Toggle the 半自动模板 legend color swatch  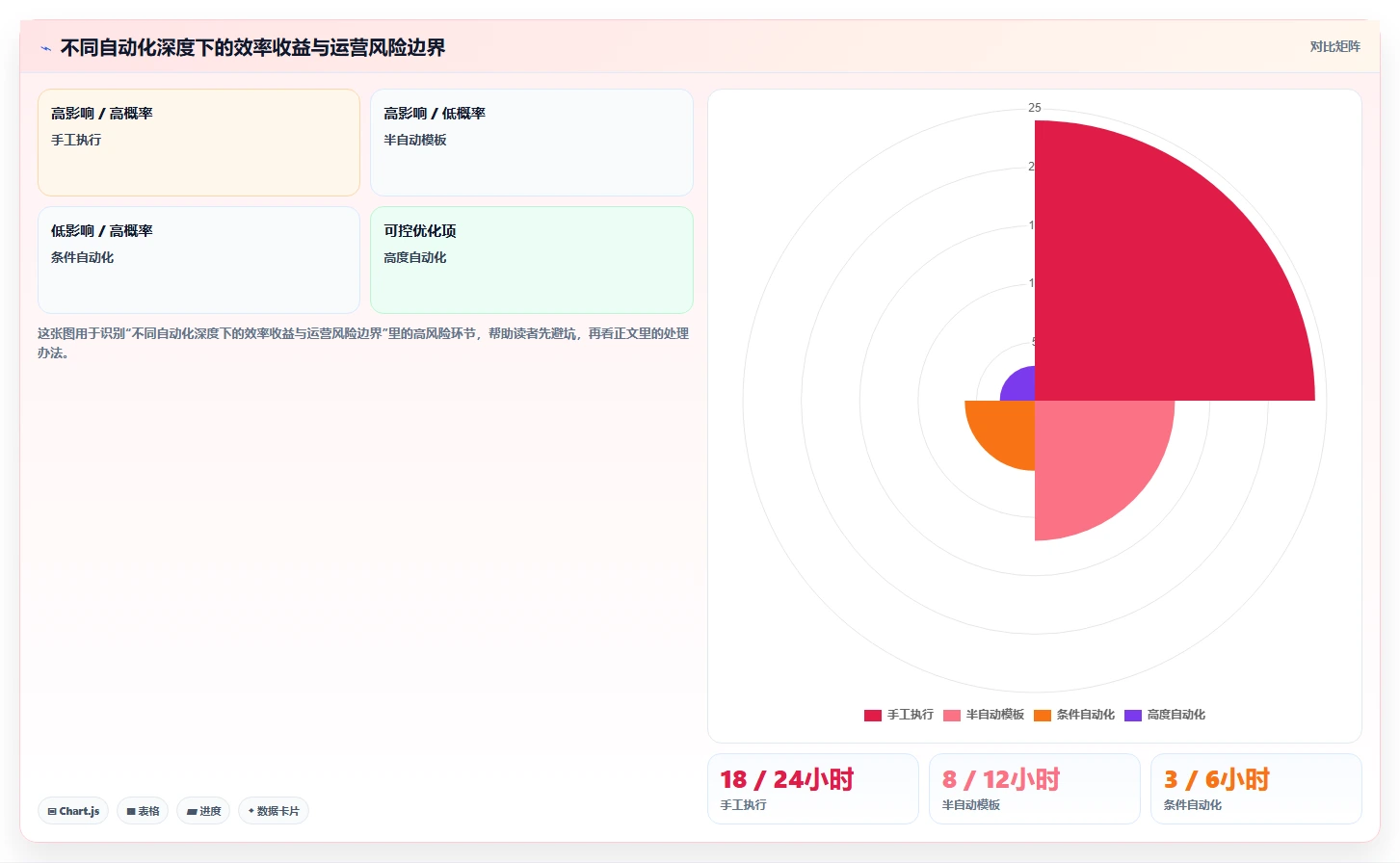(x=952, y=715)
